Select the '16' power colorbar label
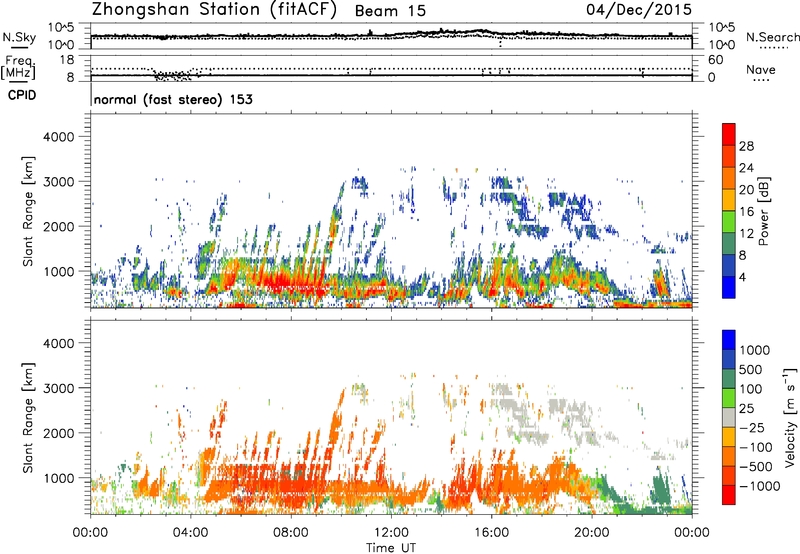The width and height of the screenshot is (800, 554). pyautogui.click(x=746, y=212)
